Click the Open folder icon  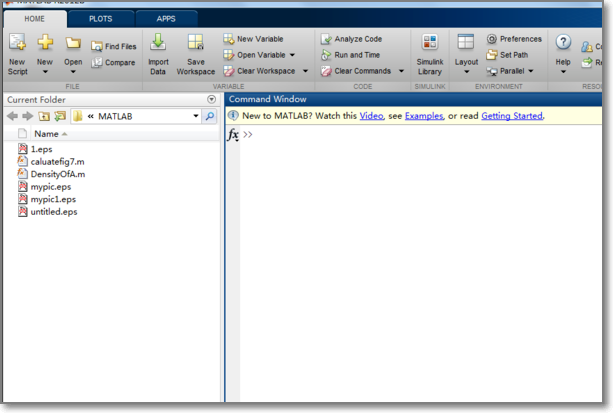(73, 42)
